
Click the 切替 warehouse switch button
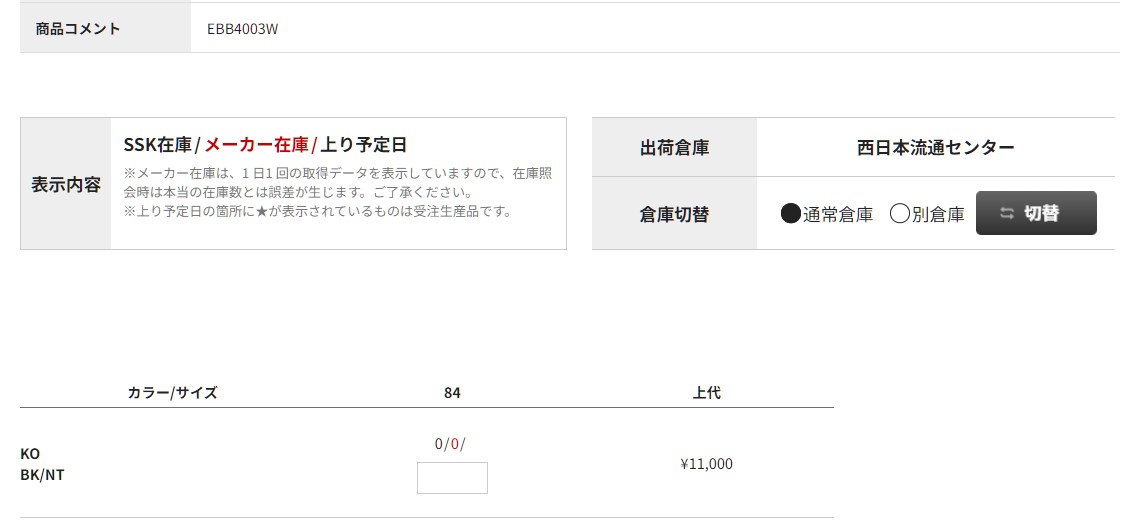pyautogui.click(x=1036, y=213)
